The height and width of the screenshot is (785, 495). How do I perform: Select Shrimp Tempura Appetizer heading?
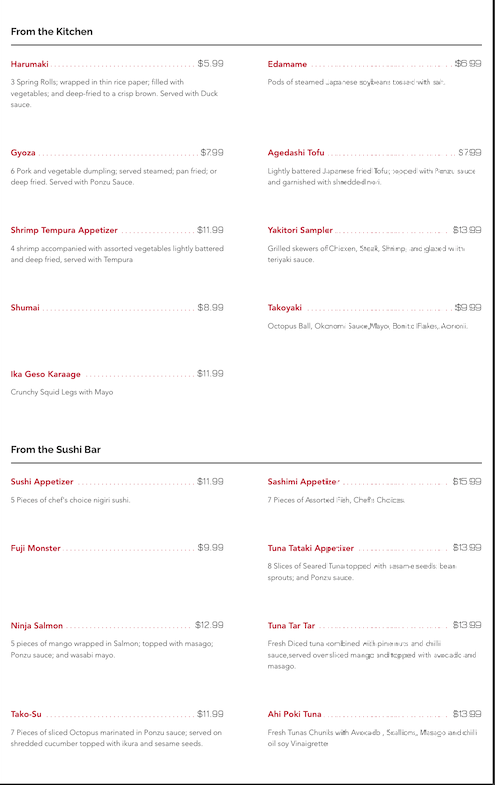click(x=64, y=230)
